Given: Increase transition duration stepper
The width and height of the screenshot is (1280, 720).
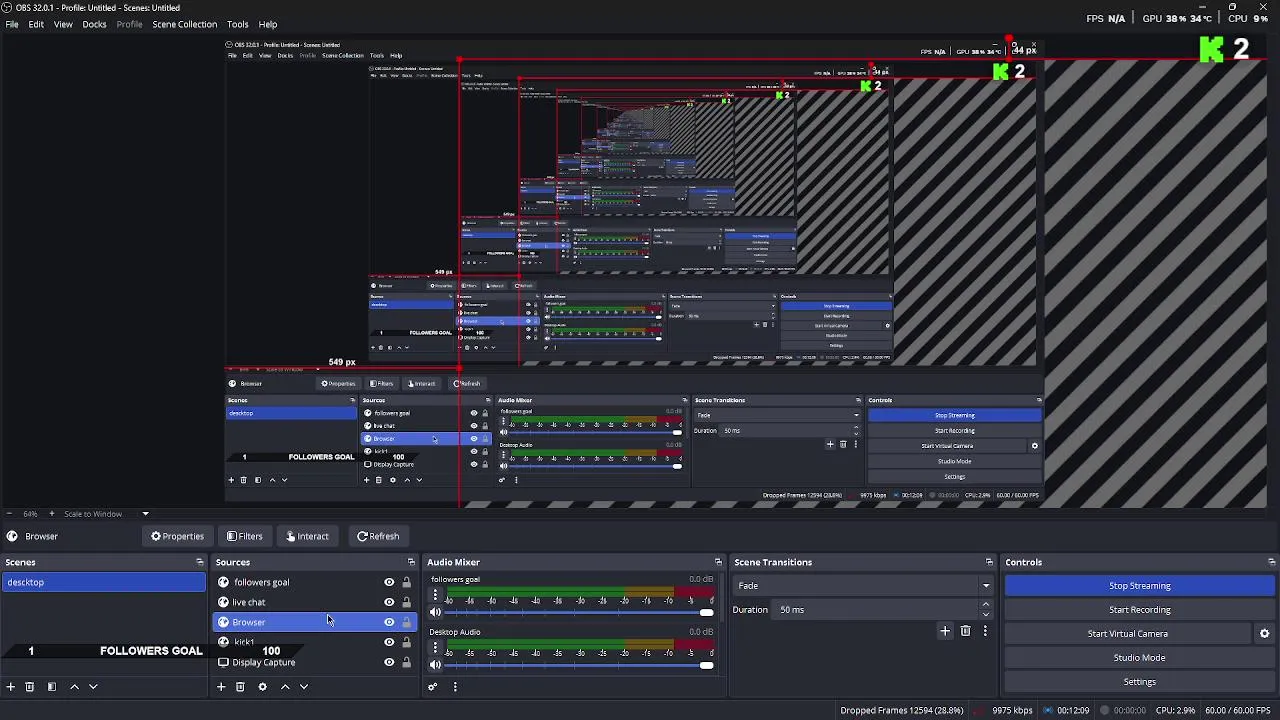Looking at the screenshot, I should (986, 605).
